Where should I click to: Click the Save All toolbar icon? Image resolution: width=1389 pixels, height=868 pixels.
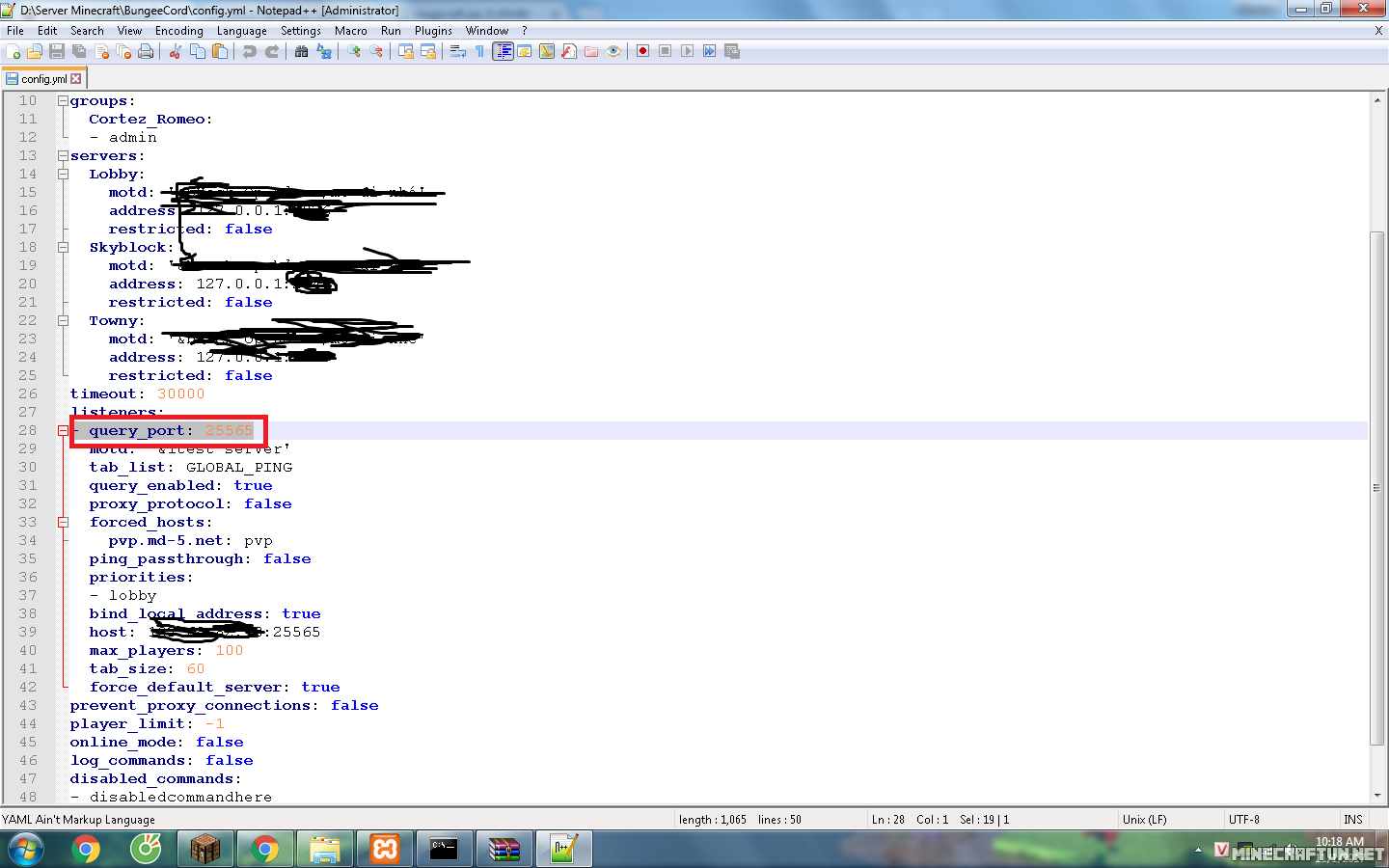79,51
